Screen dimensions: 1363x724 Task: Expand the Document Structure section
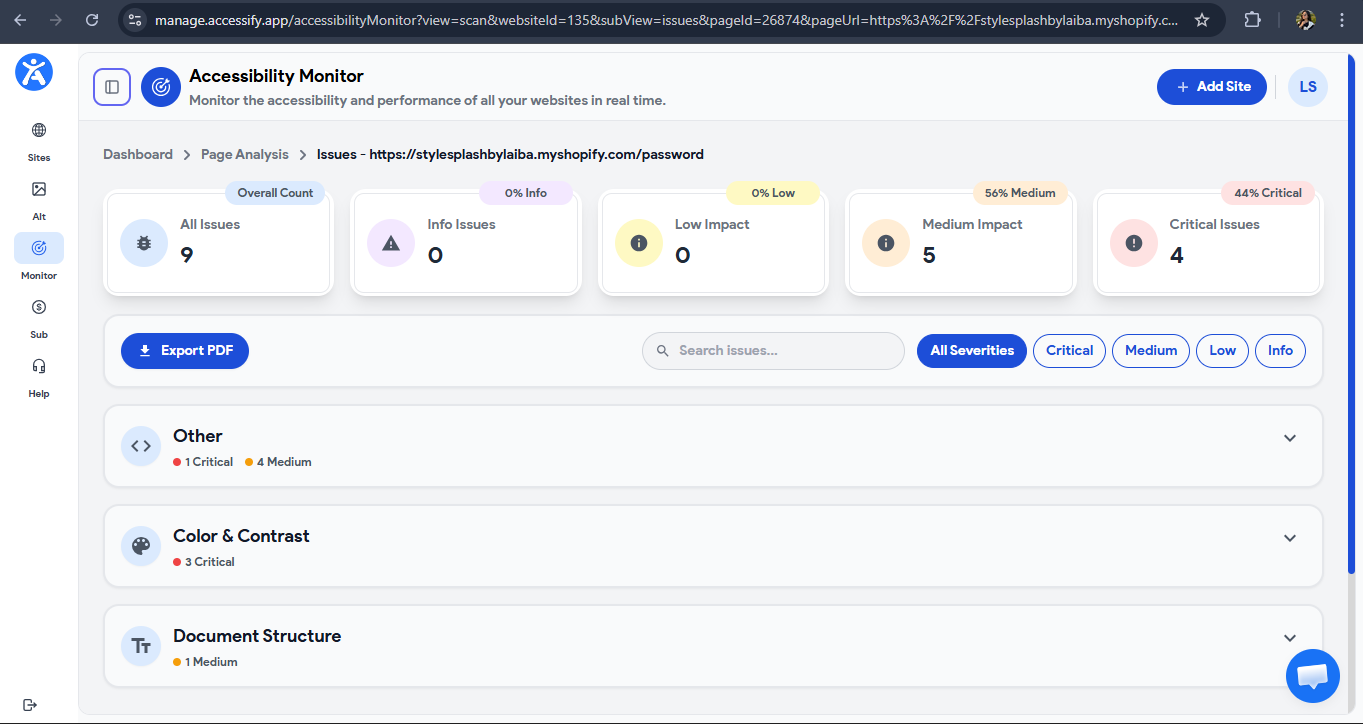1289,637
